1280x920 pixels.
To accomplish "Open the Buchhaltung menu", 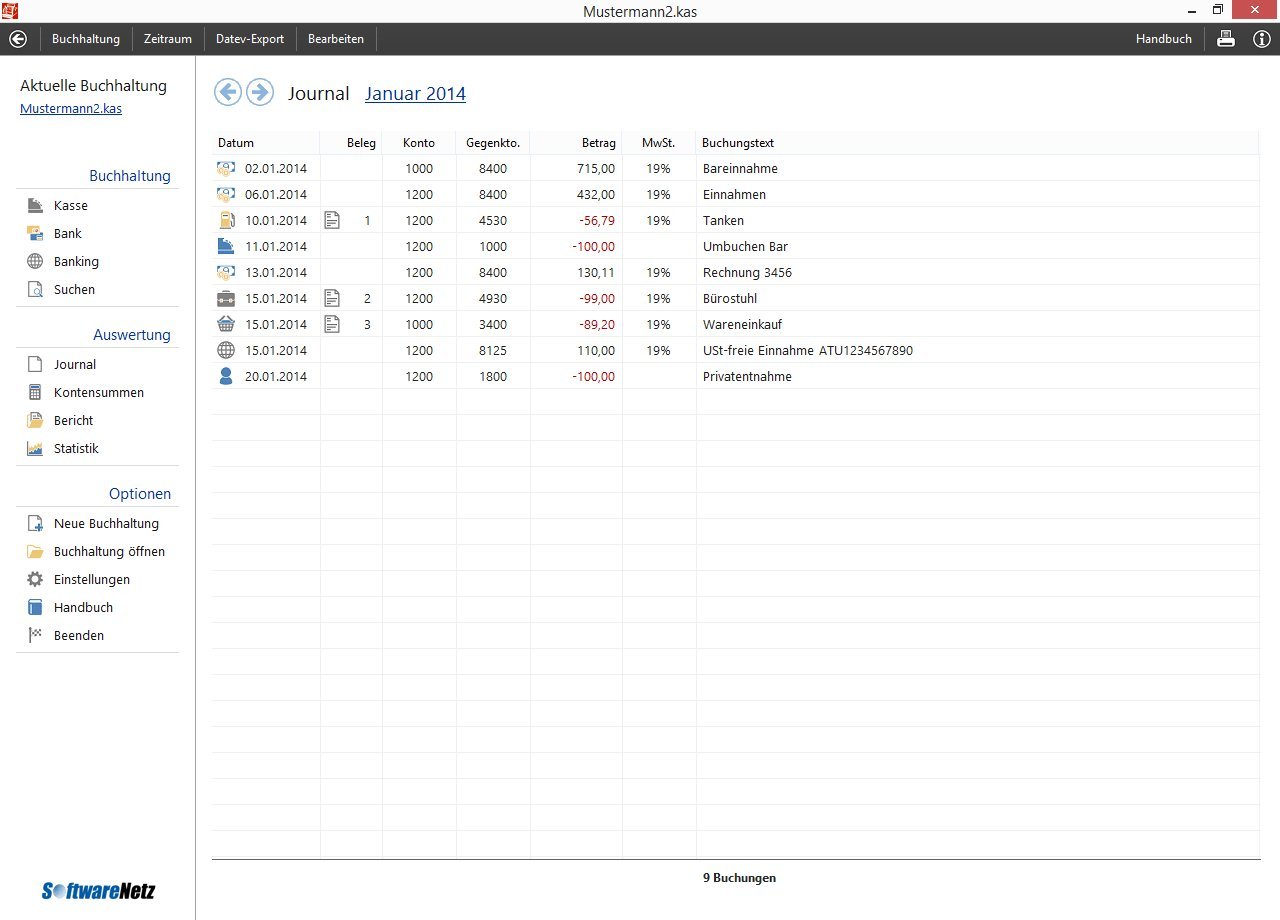I will click(x=86, y=39).
